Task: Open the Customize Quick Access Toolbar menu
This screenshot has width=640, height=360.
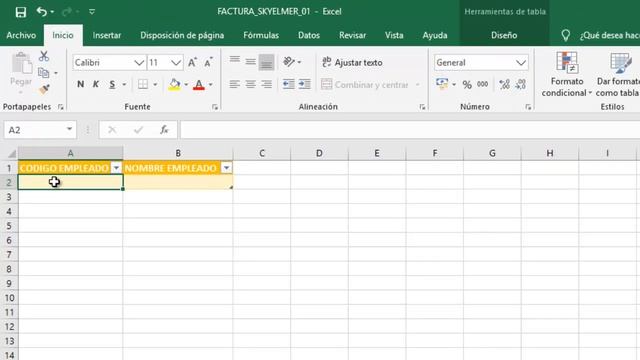Action: pyautogui.click(x=92, y=12)
